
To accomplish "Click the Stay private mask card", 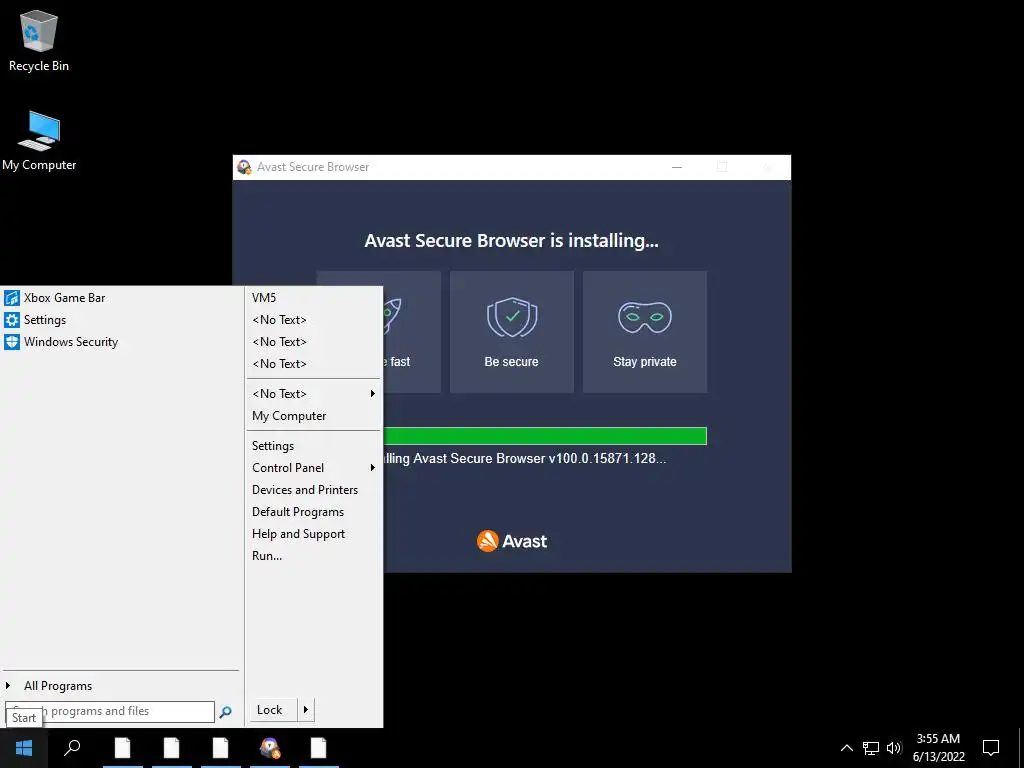I will pyautogui.click(x=645, y=332).
